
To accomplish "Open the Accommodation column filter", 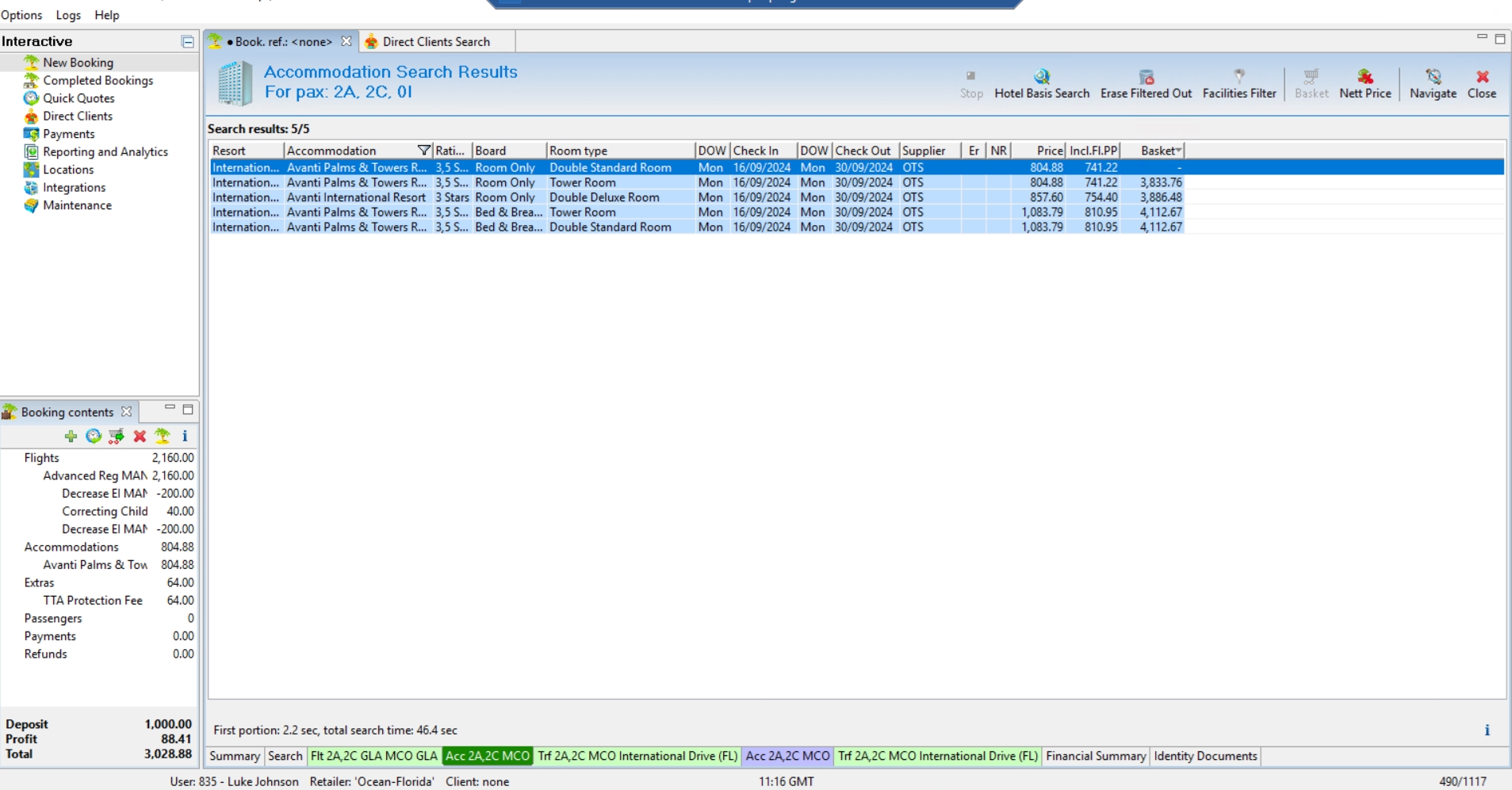I will [424, 151].
